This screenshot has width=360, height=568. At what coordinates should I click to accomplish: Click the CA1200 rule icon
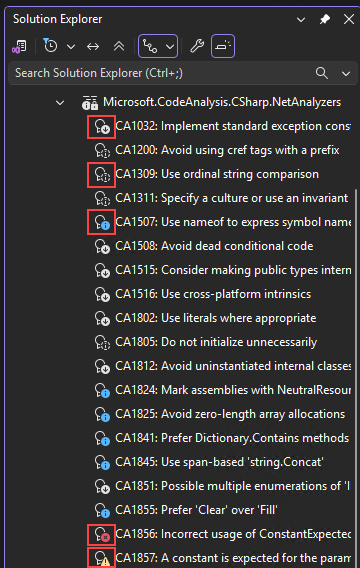point(102,151)
